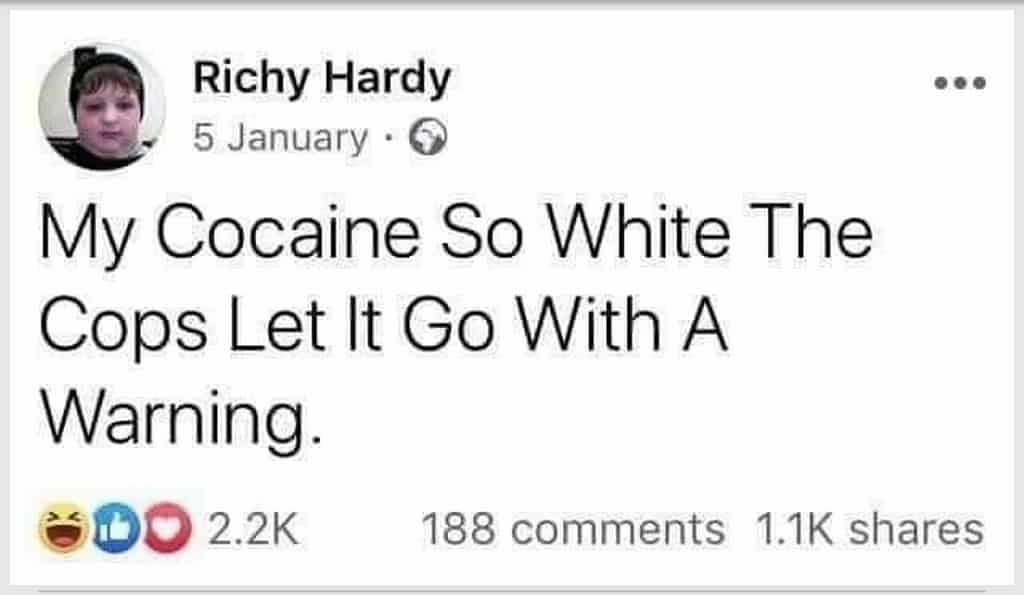Click the 5 January timestamp
The height and width of the screenshot is (595, 1024).
point(280,138)
